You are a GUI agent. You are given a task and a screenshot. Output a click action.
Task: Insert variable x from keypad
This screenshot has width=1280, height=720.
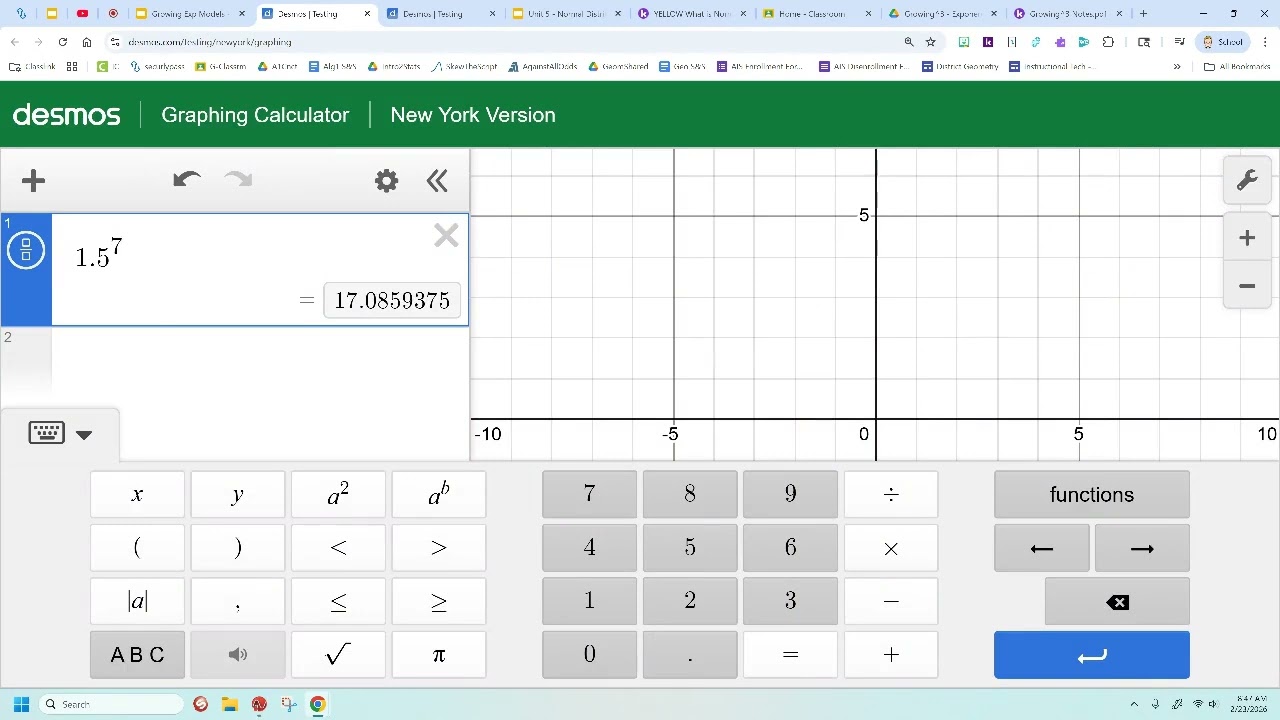[137, 495]
